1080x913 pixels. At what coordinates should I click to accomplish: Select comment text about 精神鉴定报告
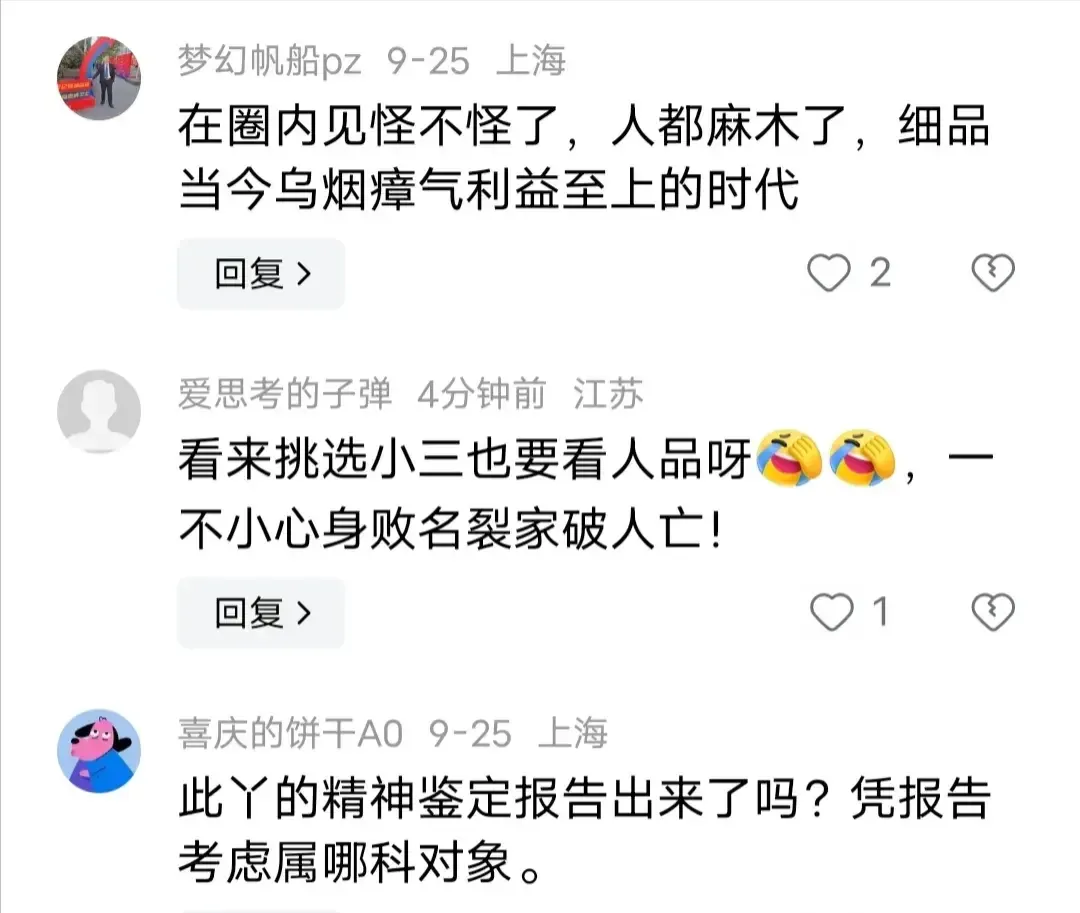click(584, 830)
